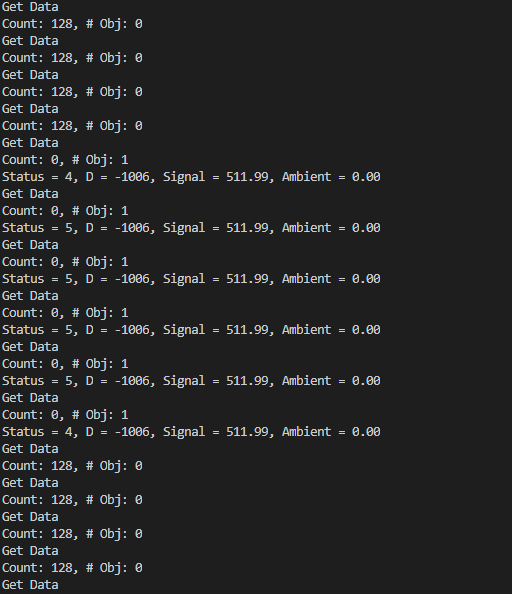Click 'Get Data' right after first Status 4 line
The image size is (512, 594).
pos(30,194)
